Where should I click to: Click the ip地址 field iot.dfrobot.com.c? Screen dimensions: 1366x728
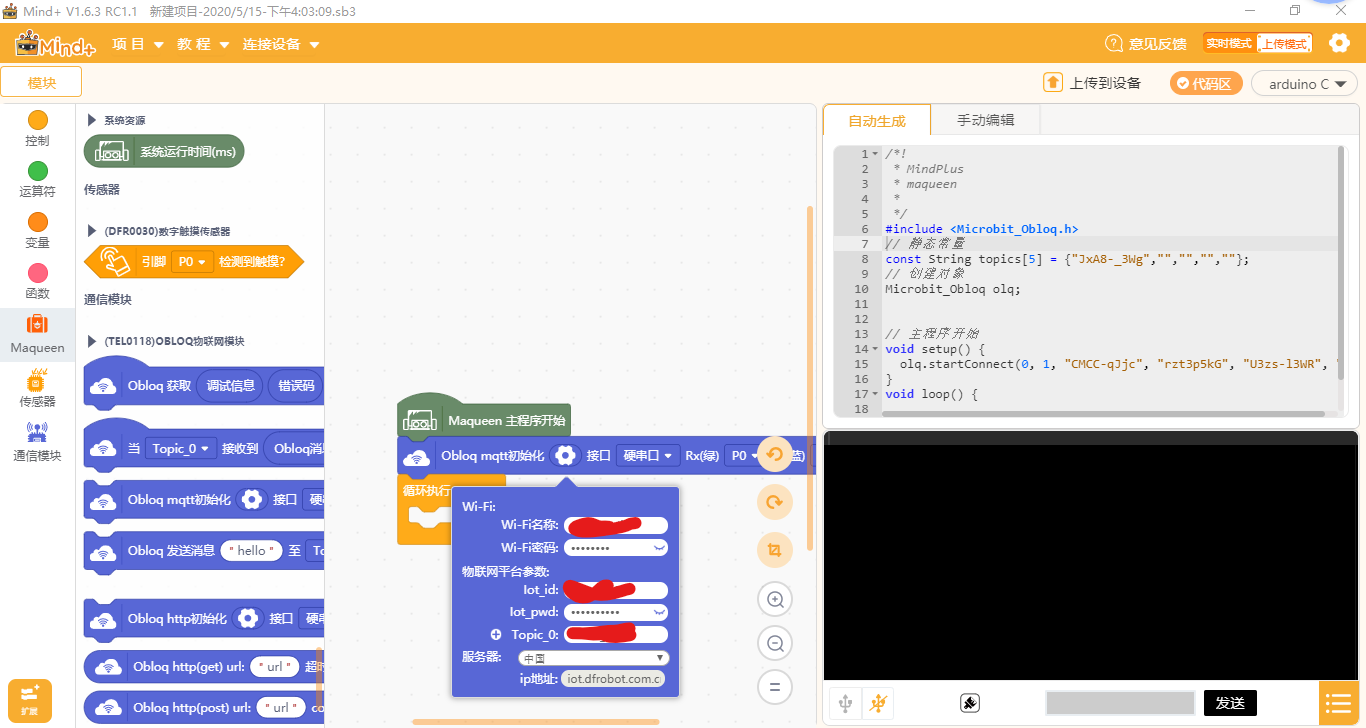[x=613, y=679]
